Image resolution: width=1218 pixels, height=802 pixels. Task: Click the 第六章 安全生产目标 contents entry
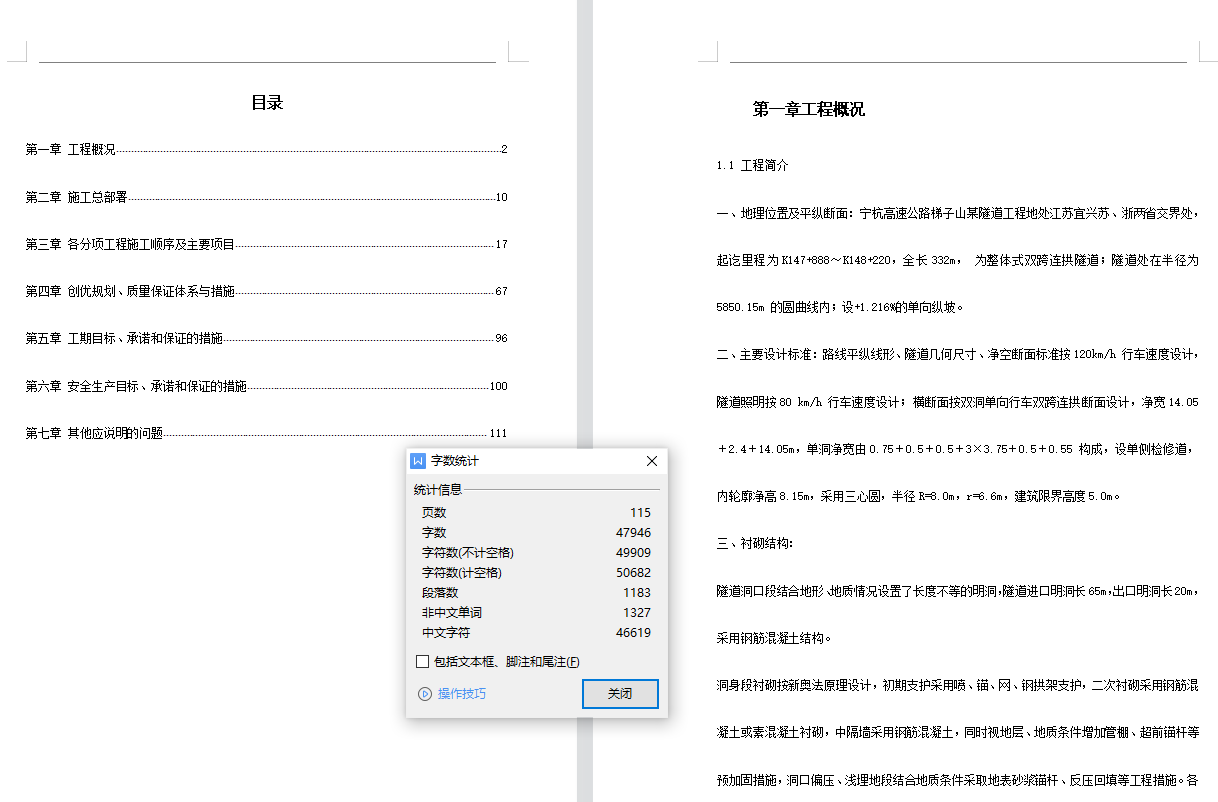point(136,386)
